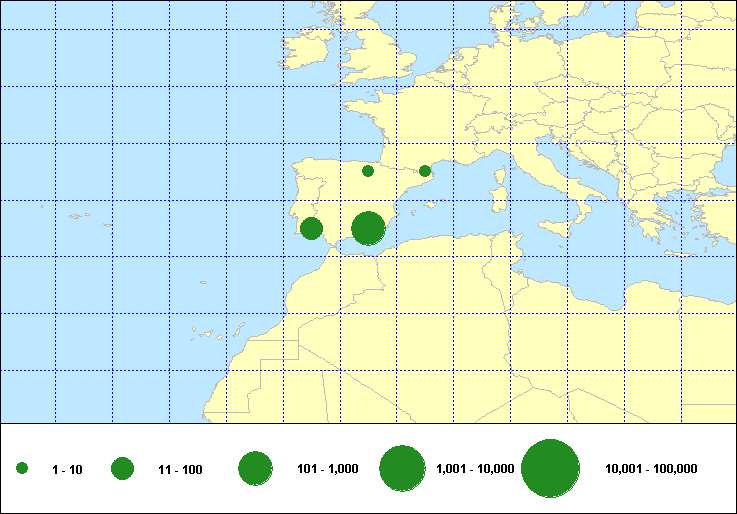
Task: Click the largest green circle in southern Spain
Action: (x=368, y=228)
